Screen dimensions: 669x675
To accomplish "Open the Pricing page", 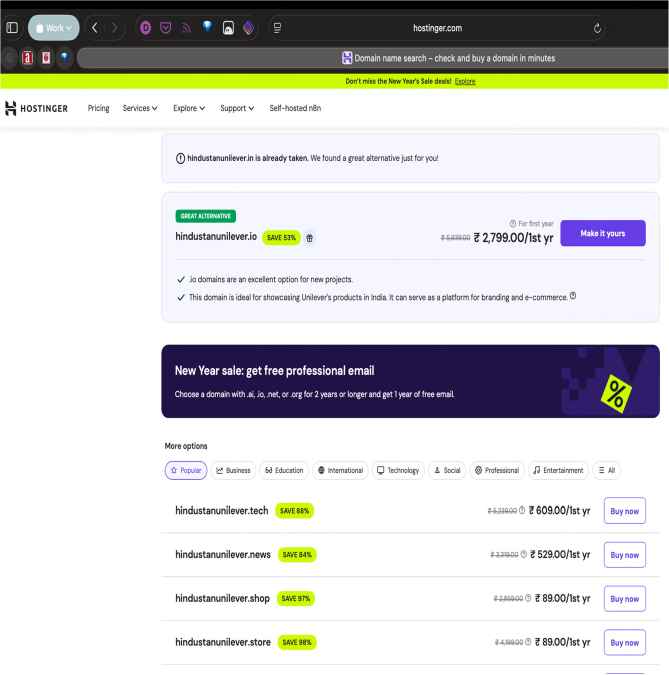I will [99, 108].
